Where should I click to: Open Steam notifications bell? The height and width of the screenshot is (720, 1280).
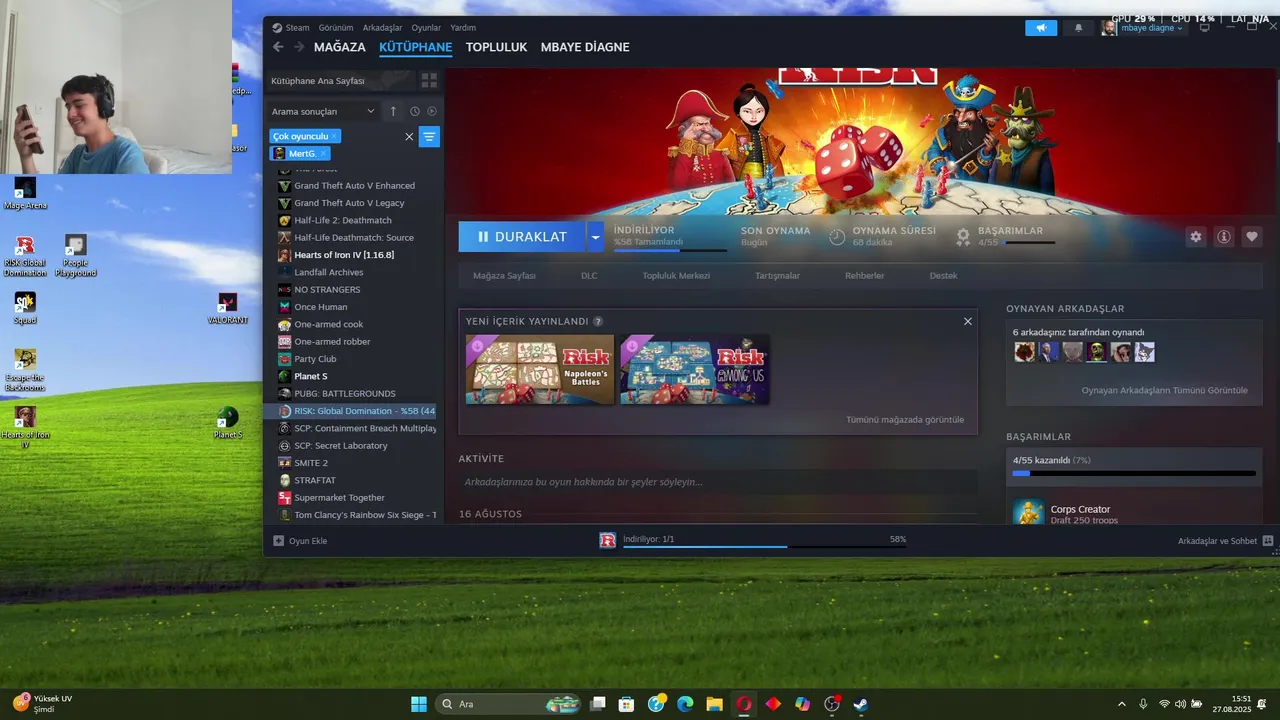pos(1078,28)
